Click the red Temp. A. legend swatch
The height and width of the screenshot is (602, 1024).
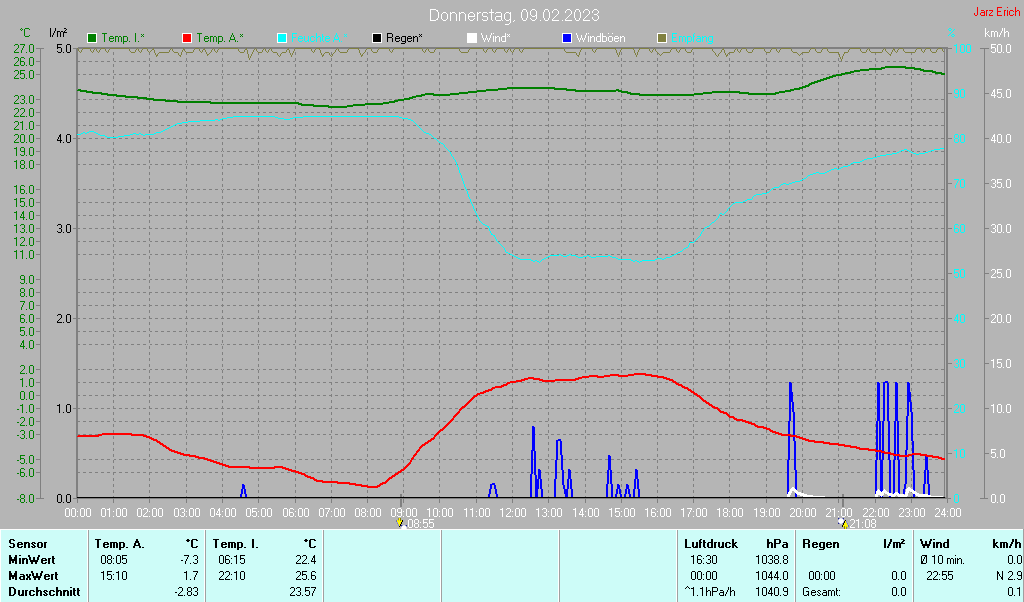coord(187,39)
